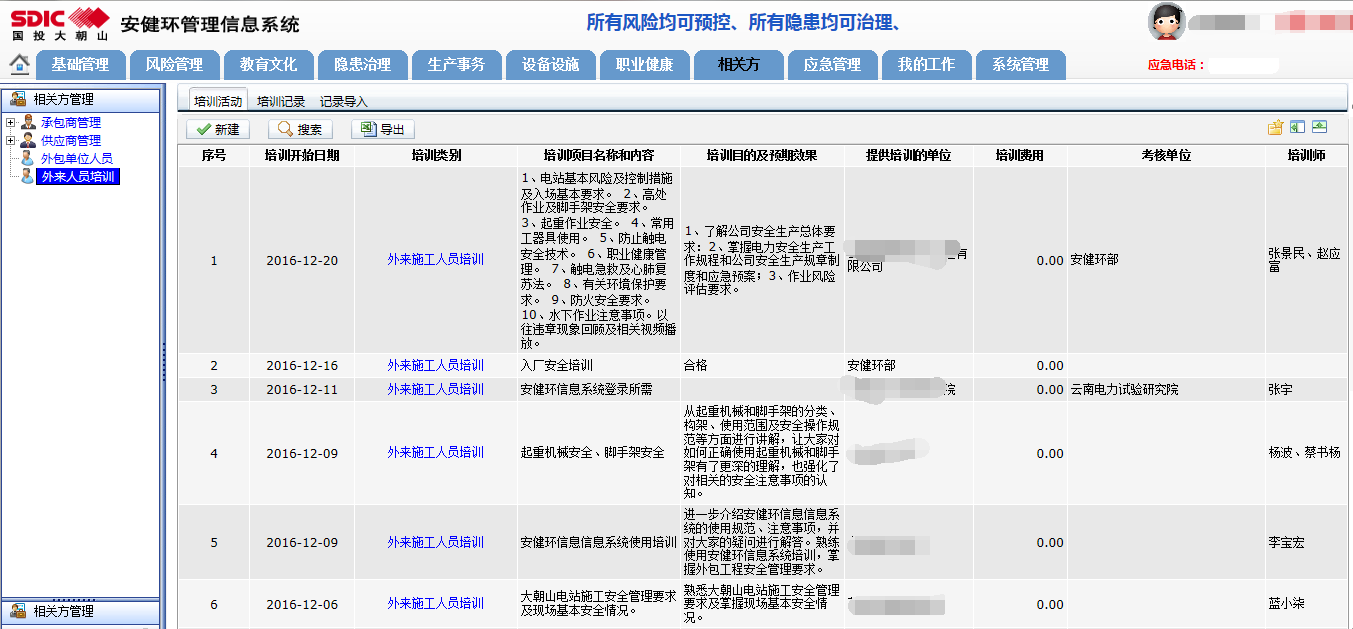Click the home icon beside 基础管理
1353x629 pixels.
[19, 64]
